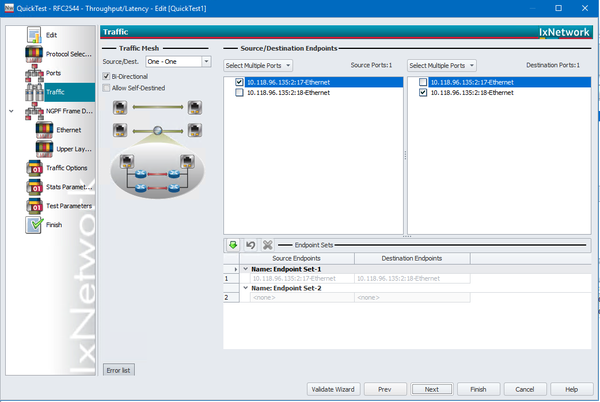
Task: Open the Error list tab
Action: click(x=118, y=370)
